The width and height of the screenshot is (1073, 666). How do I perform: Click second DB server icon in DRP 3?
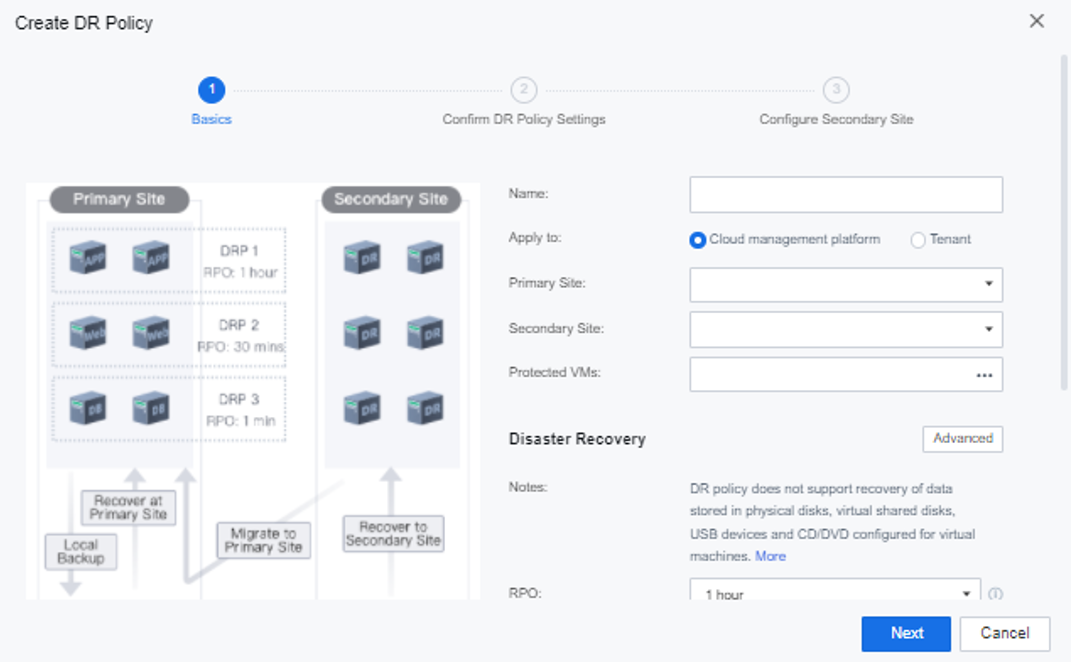click(151, 408)
